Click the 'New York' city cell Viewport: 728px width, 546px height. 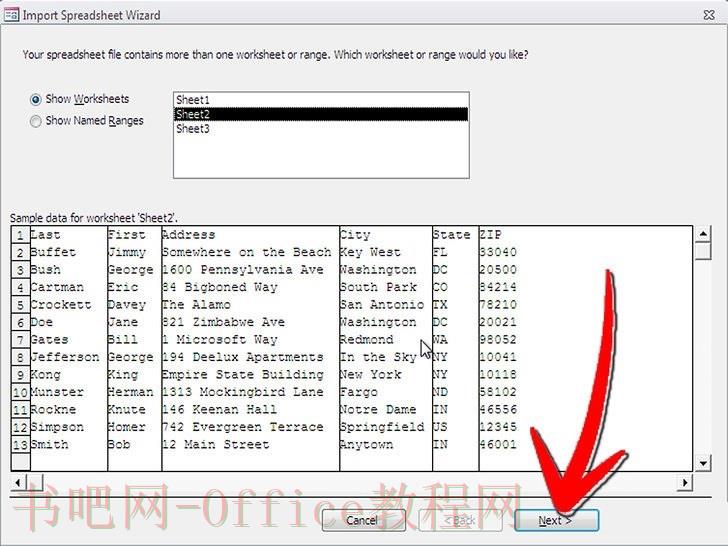click(386, 375)
